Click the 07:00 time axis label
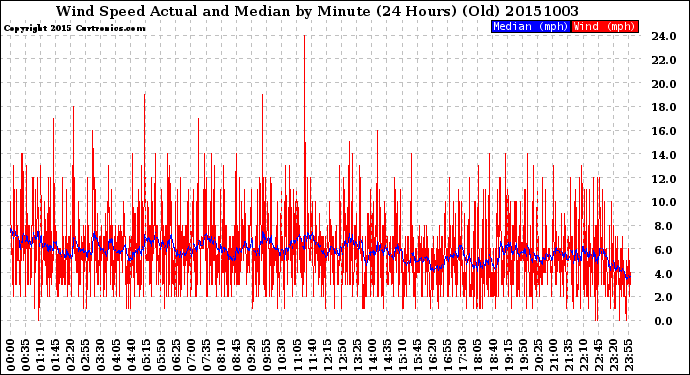The image size is (690, 375). point(191,355)
